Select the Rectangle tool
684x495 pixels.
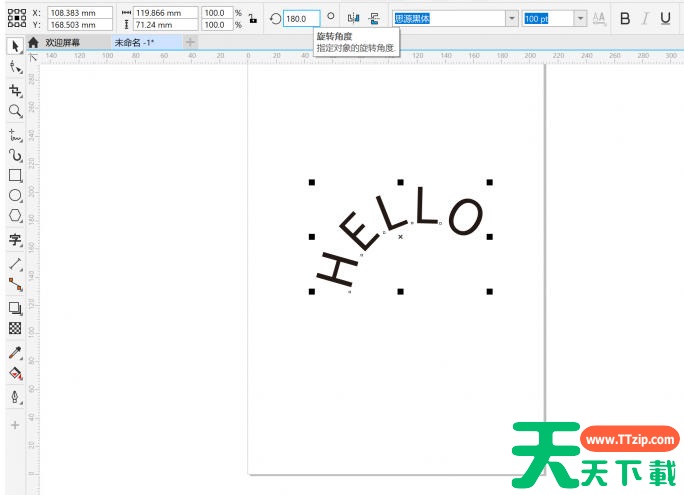pyautogui.click(x=15, y=176)
